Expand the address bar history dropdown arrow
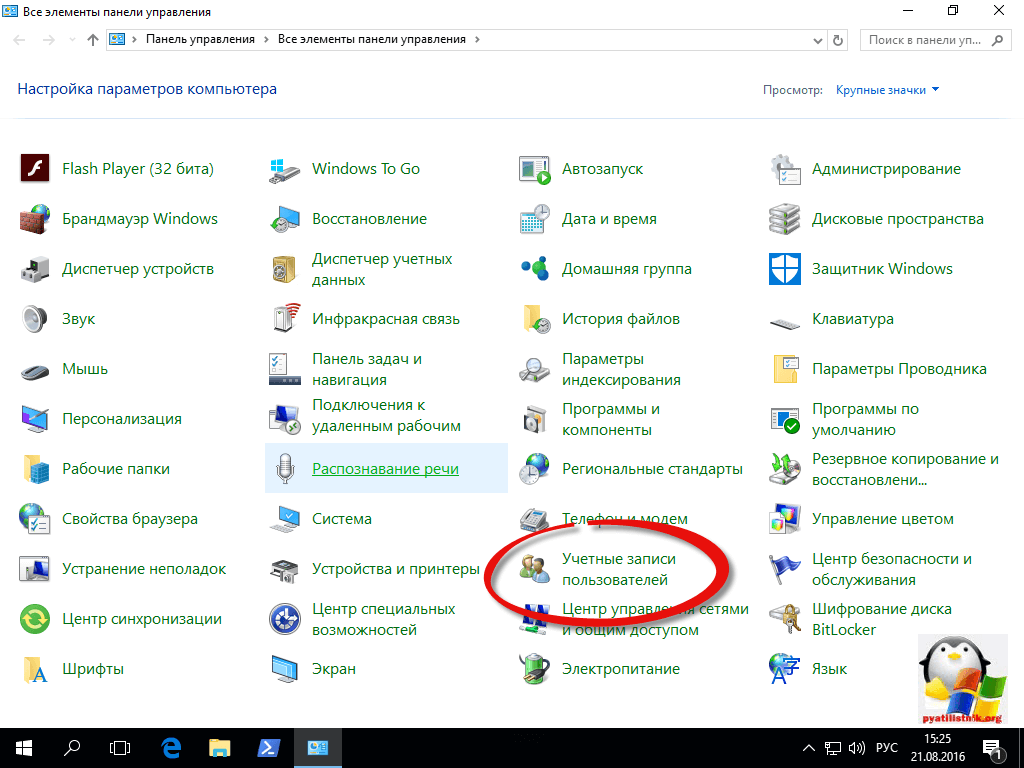The image size is (1024, 768). [x=818, y=40]
